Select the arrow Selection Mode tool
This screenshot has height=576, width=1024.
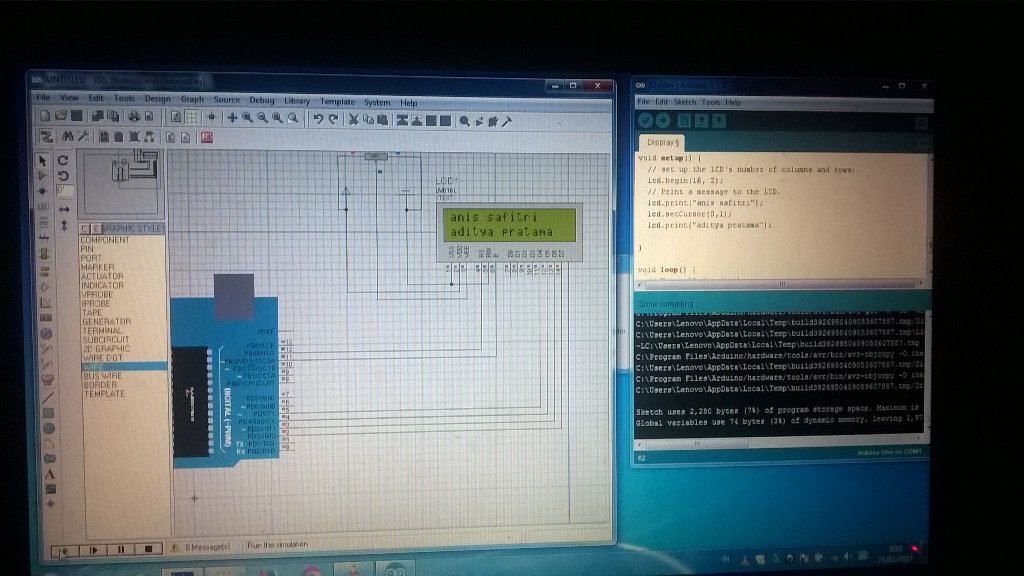tap(42, 161)
